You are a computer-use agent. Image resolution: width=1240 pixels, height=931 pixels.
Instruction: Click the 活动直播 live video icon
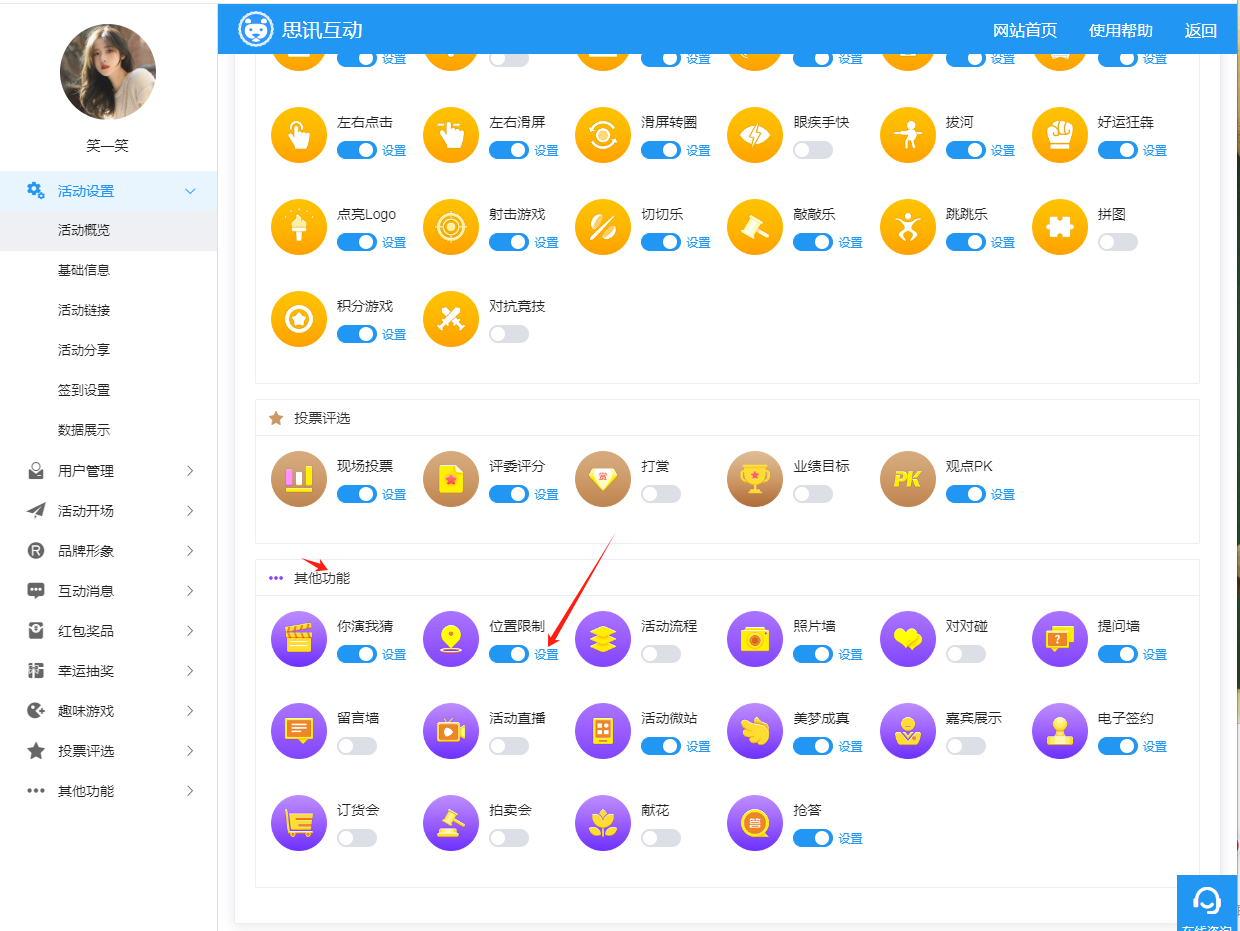pyautogui.click(x=451, y=731)
